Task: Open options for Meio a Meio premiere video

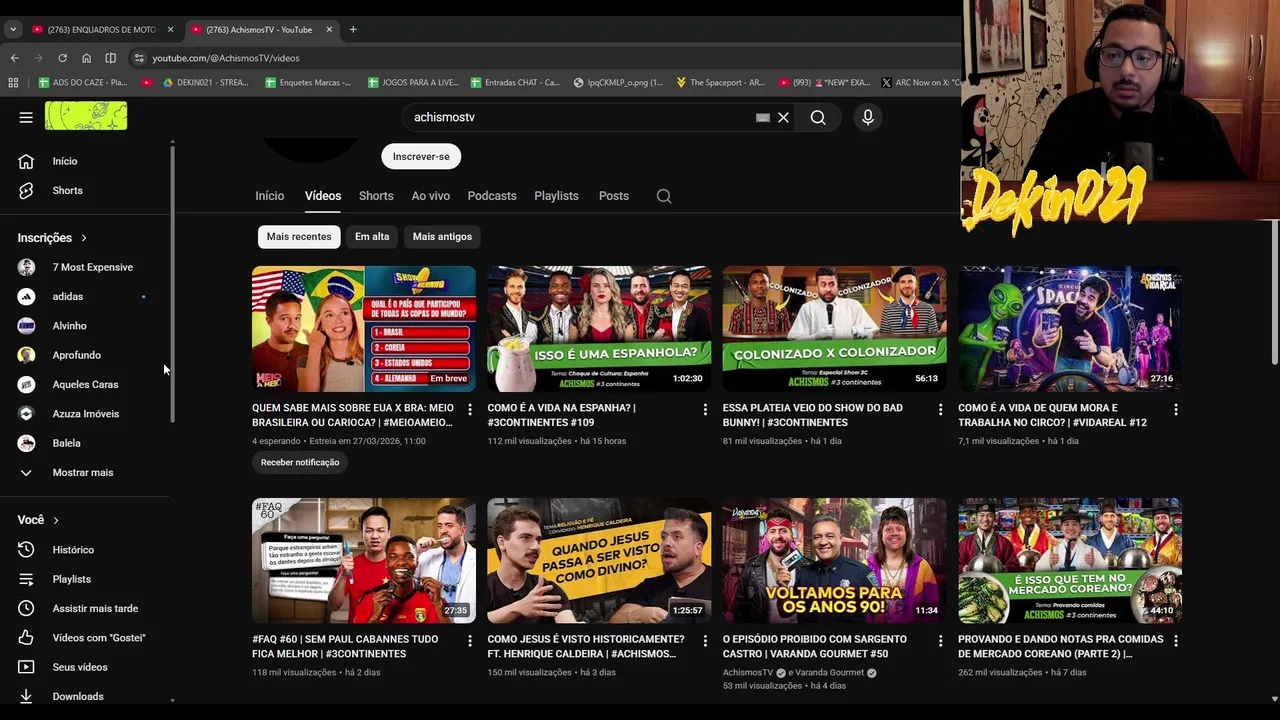Action: 469,409
